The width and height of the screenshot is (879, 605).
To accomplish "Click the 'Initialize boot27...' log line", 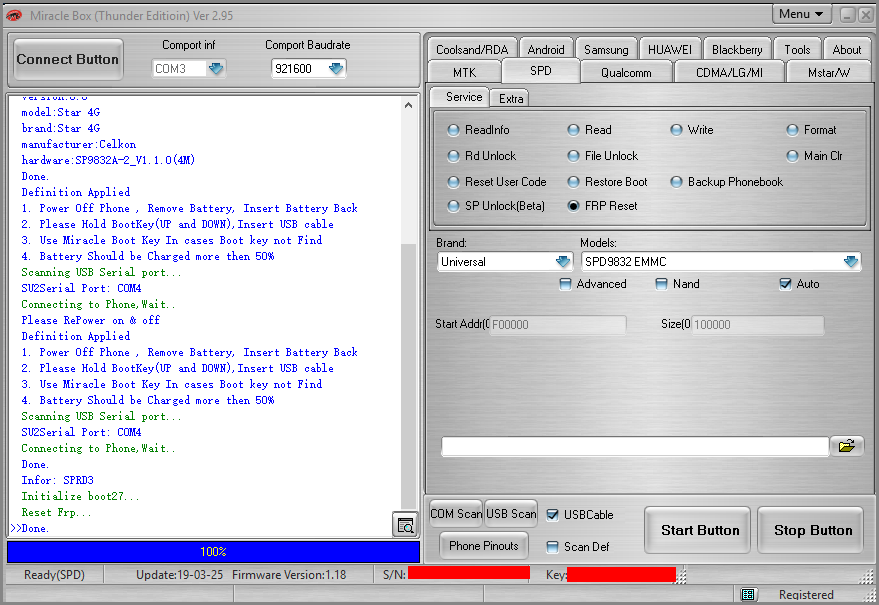I will tap(80, 496).
